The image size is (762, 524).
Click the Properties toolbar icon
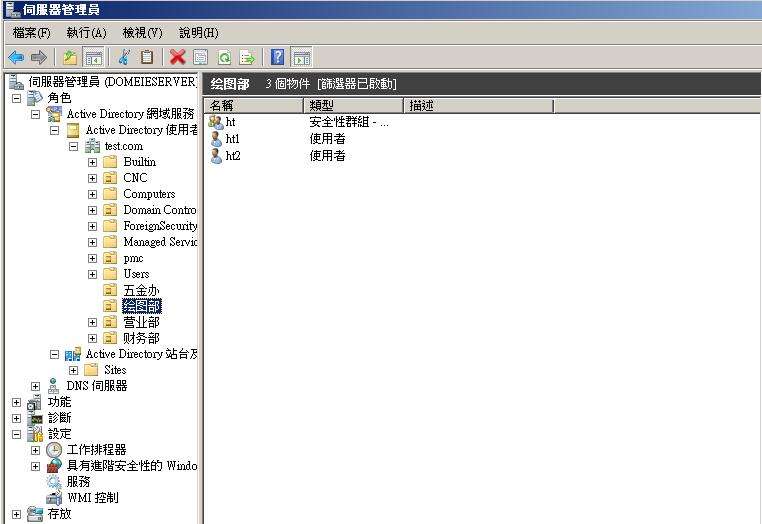point(200,57)
